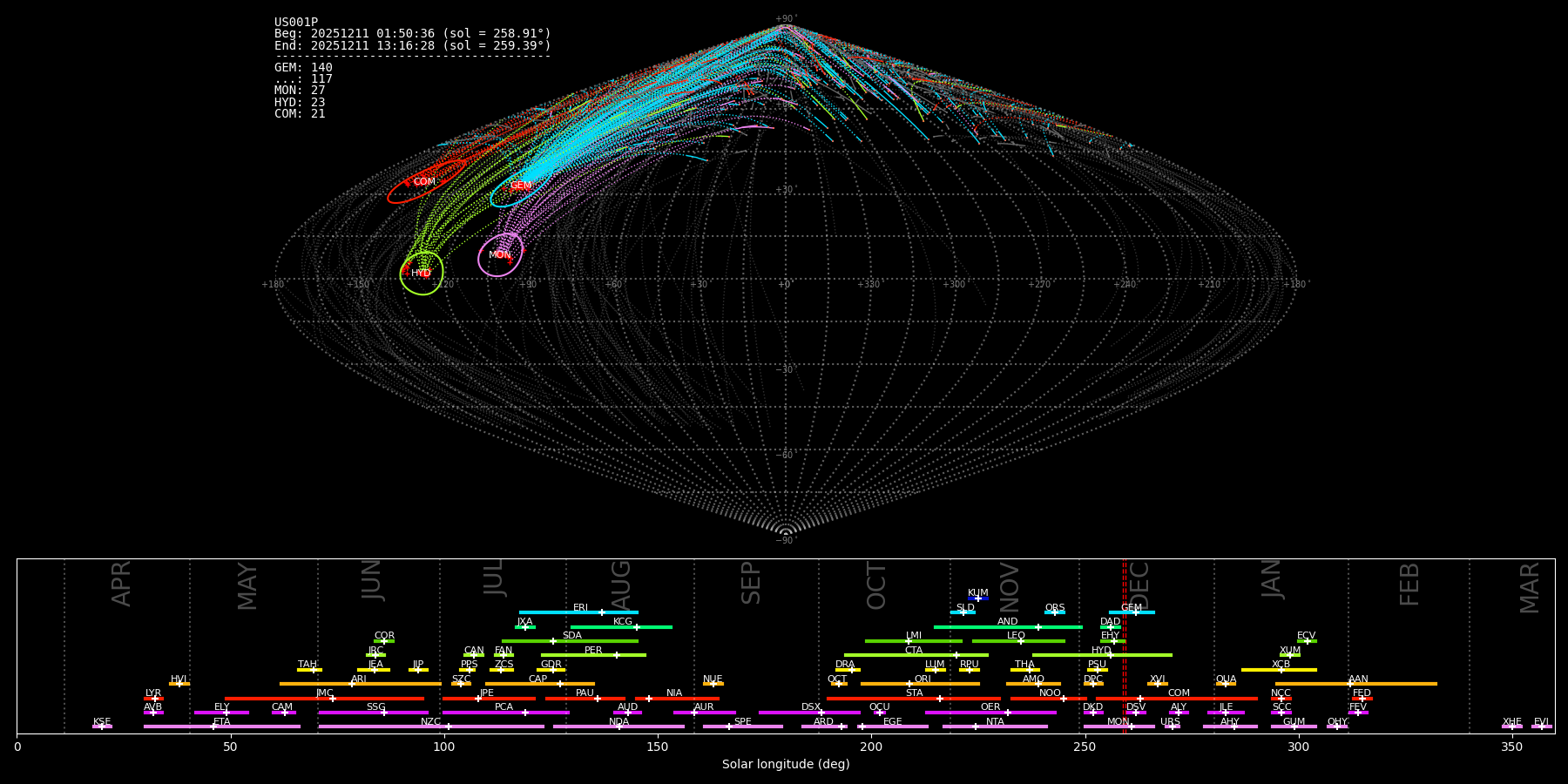Click the DEC month label
The image size is (1568, 784).
pos(1139,585)
